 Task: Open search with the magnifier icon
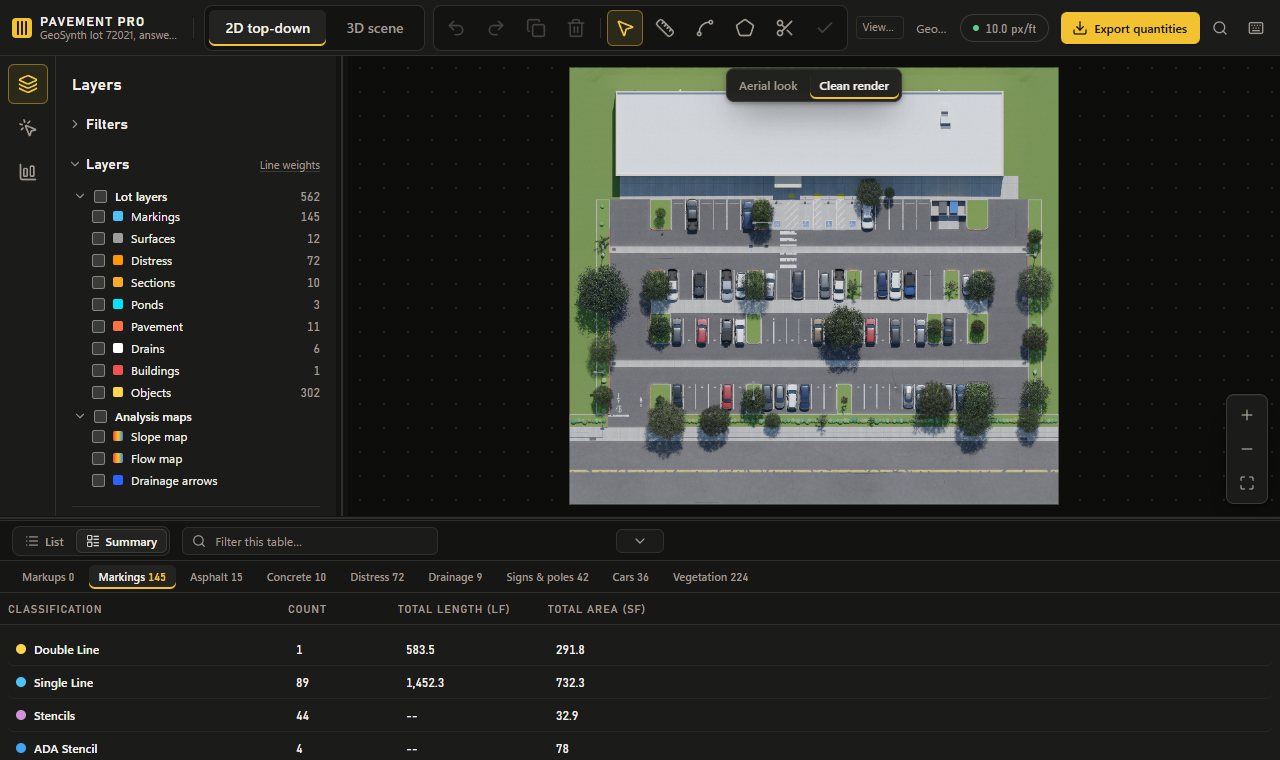click(x=1220, y=28)
